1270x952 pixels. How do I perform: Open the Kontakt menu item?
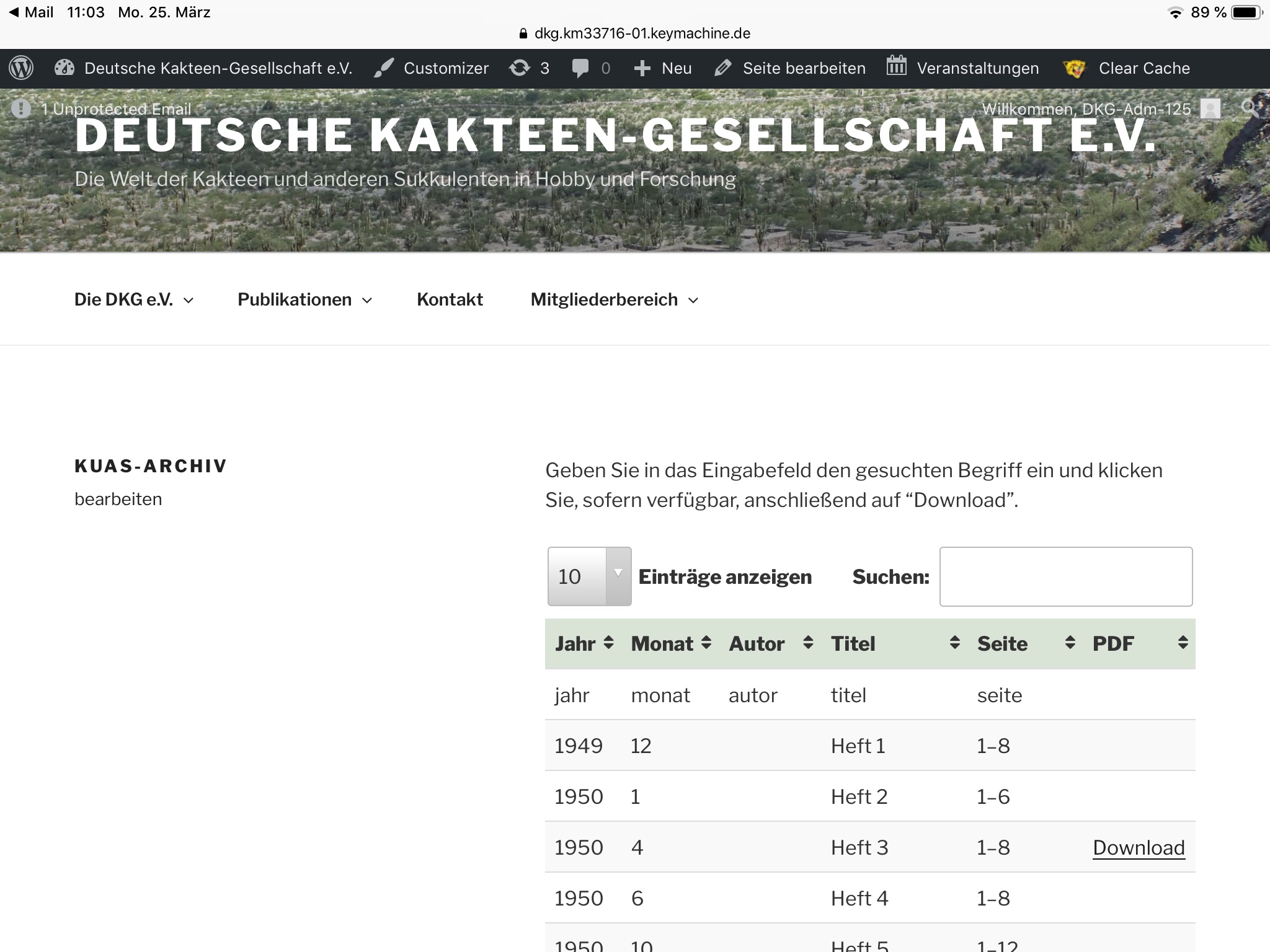450,300
